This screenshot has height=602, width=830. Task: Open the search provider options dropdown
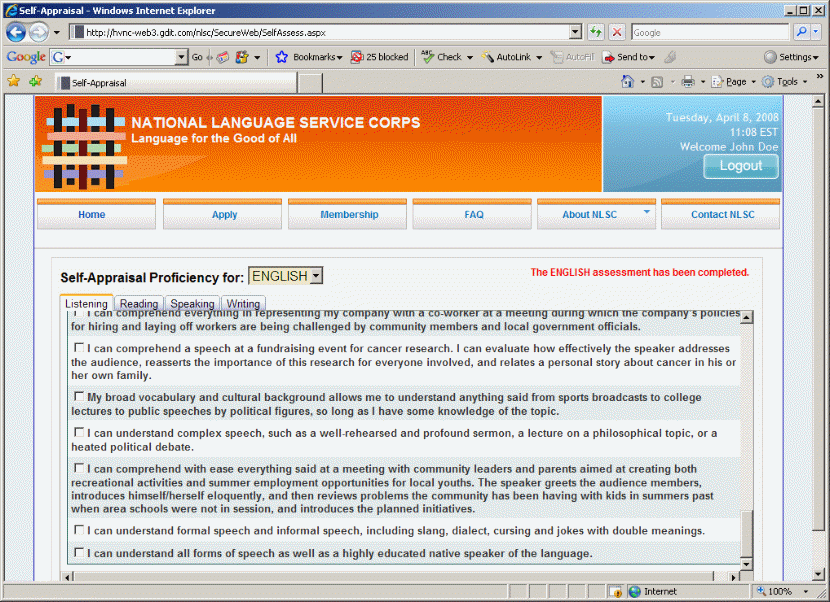tap(816, 32)
